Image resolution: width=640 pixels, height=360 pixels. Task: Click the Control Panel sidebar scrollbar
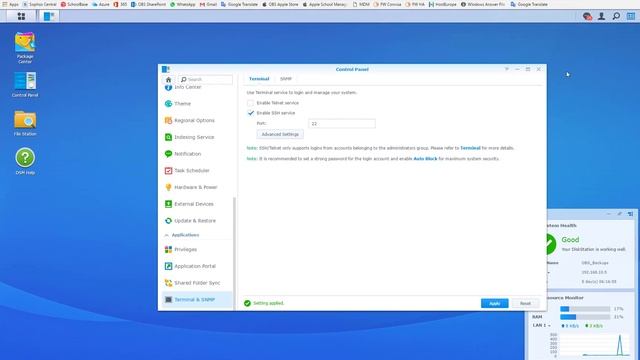tap(234, 253)
